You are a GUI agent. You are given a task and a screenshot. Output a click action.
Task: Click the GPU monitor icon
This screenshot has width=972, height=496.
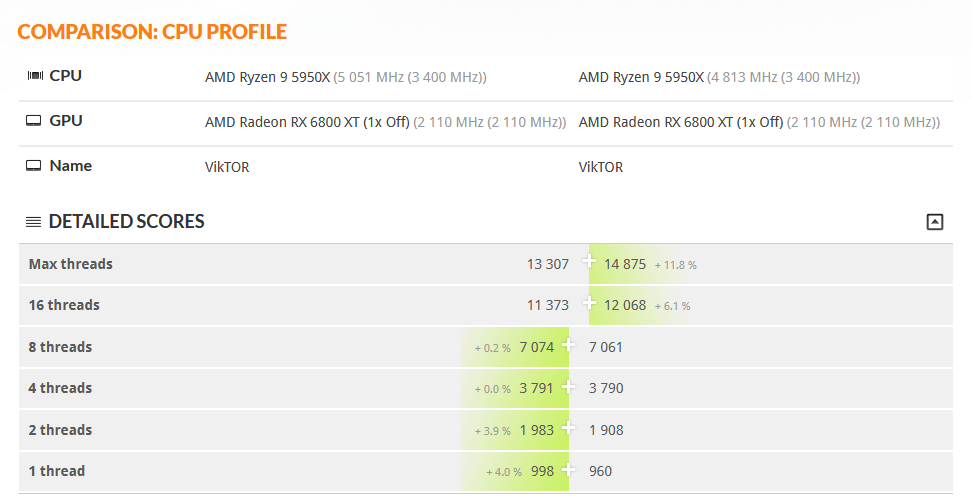(x=34, y=121)
